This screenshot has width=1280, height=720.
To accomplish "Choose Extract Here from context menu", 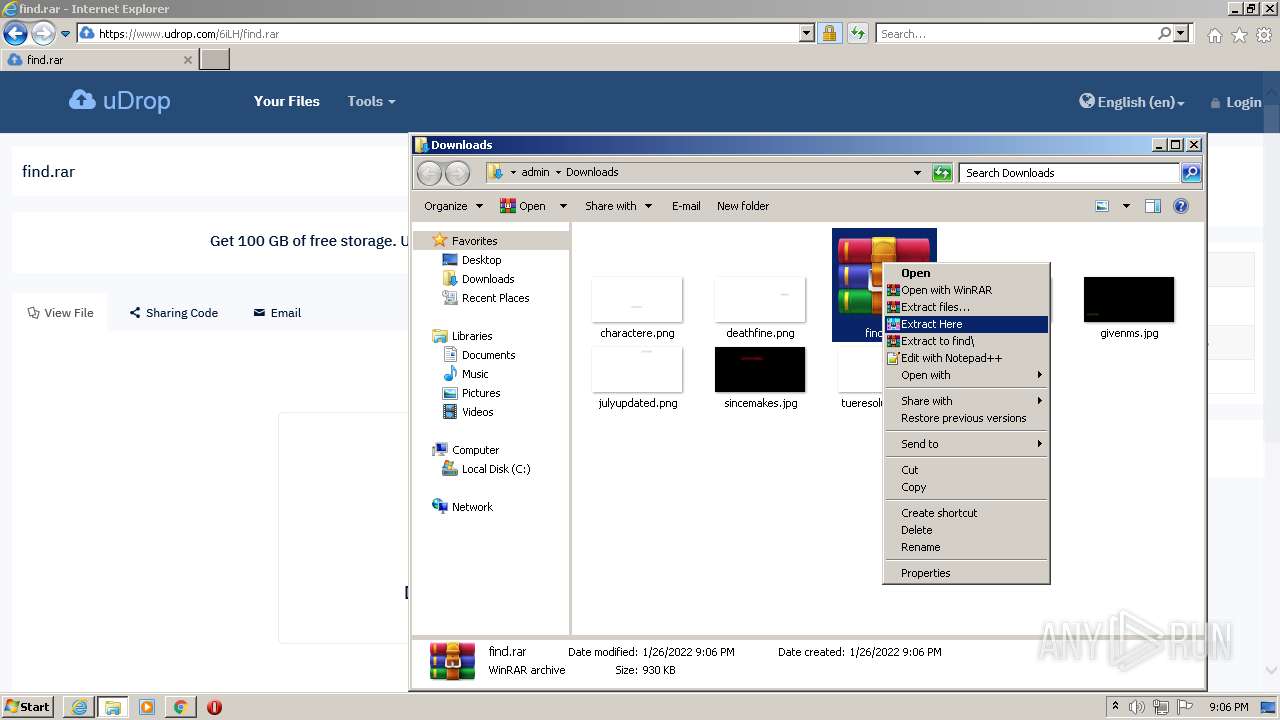I will (x=966, y=324).
